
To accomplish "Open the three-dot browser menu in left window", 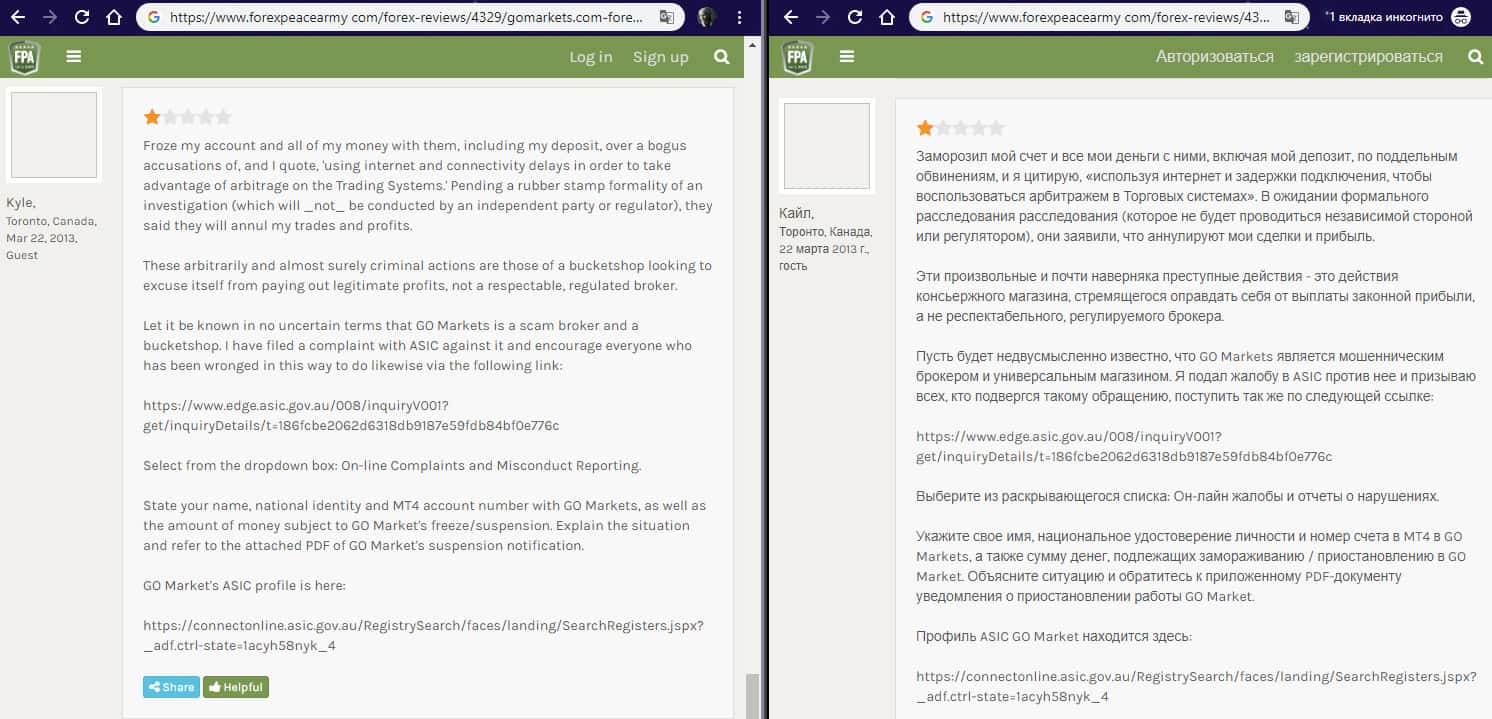I will (740, 17).
